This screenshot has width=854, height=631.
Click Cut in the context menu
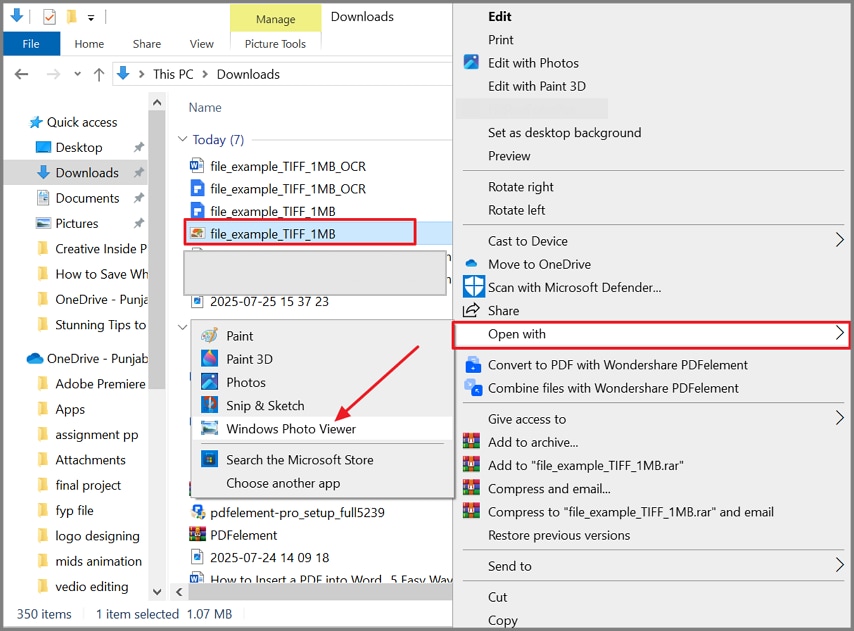point(497,597)
